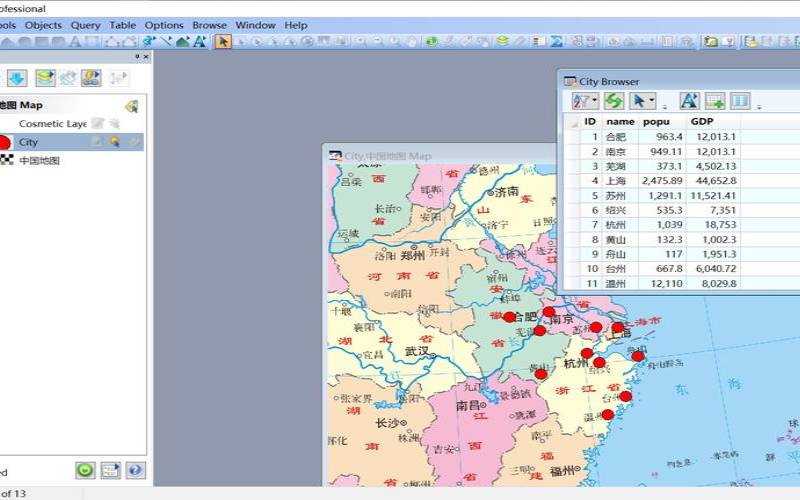The image size is (800, 500).
Task: Toggle editable pencil for Cosmetic Layer
Action: [x=98, y=124]
